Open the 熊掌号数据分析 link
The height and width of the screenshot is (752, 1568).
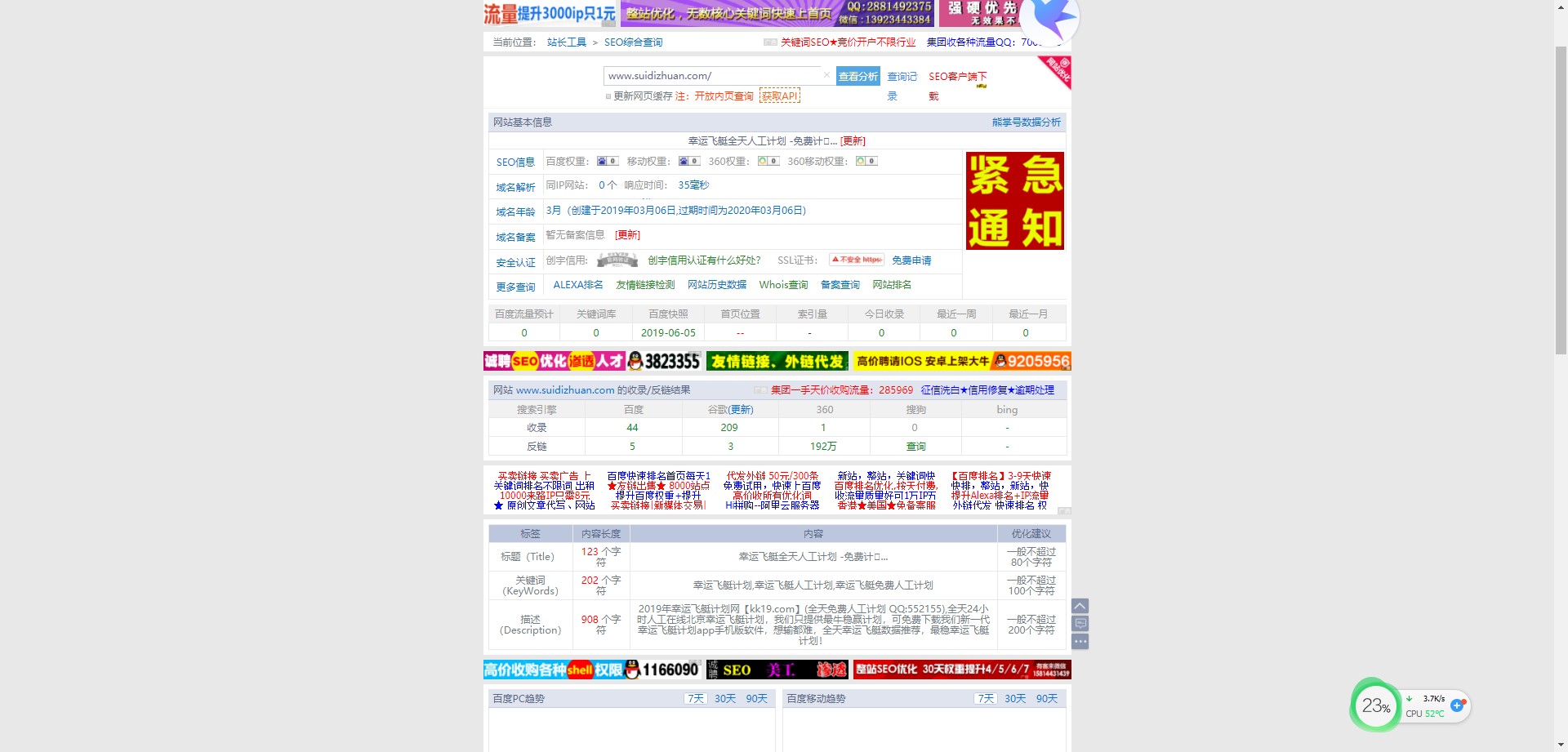coord(1027,122)
